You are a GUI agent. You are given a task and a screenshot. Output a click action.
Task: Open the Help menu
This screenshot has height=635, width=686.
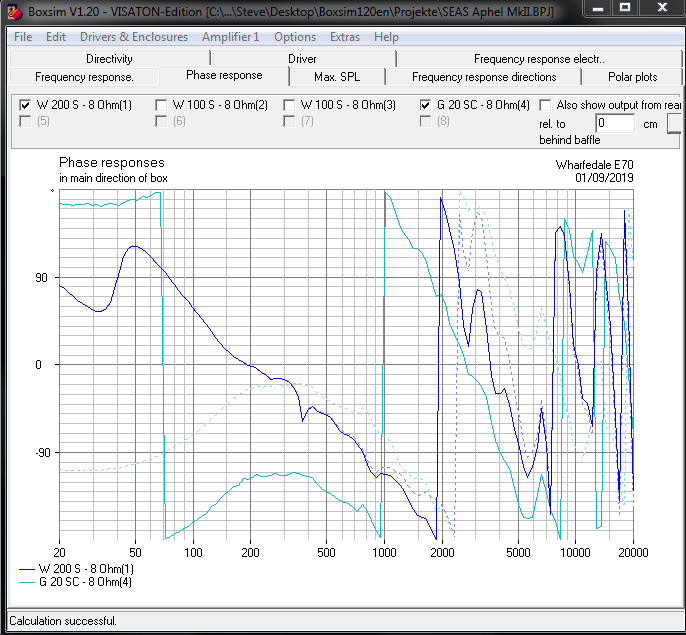386,37
